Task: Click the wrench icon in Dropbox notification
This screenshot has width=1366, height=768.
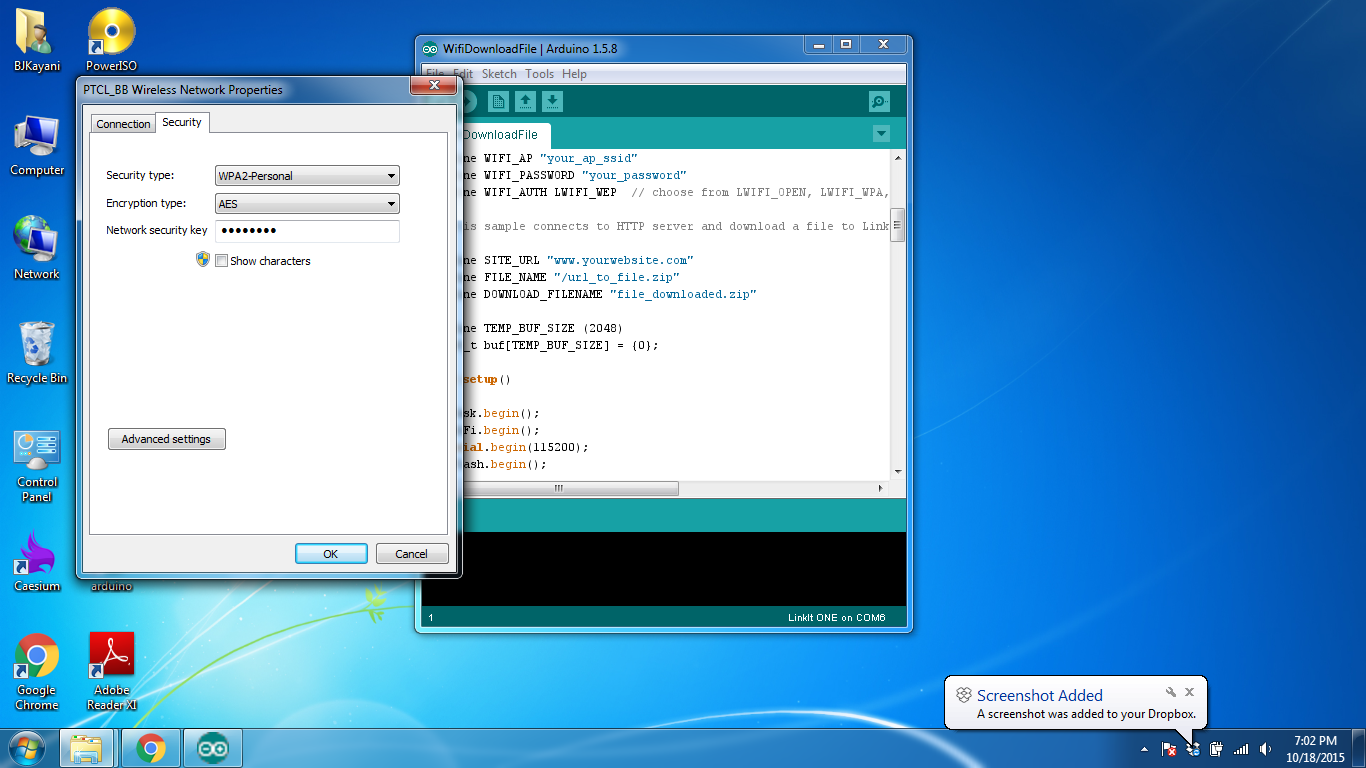Action: click(x=1171, y=692)
